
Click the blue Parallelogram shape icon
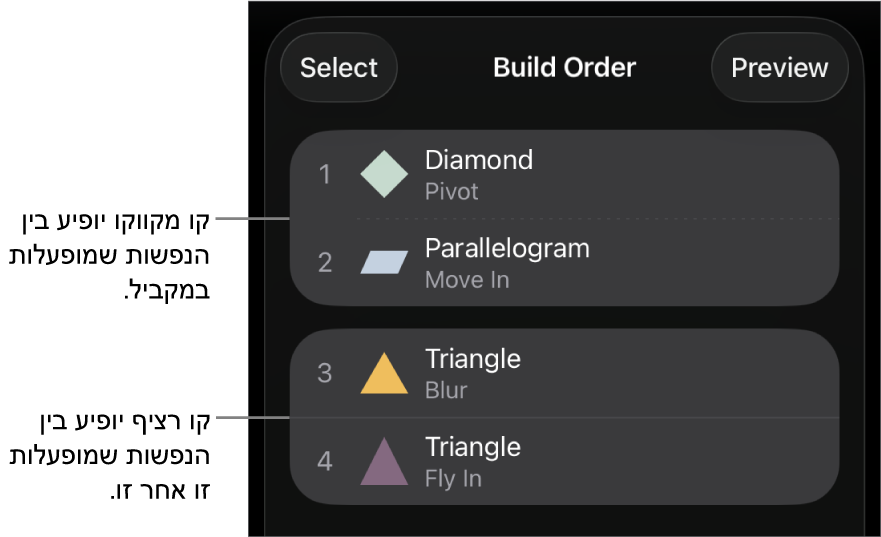[384, 262]
